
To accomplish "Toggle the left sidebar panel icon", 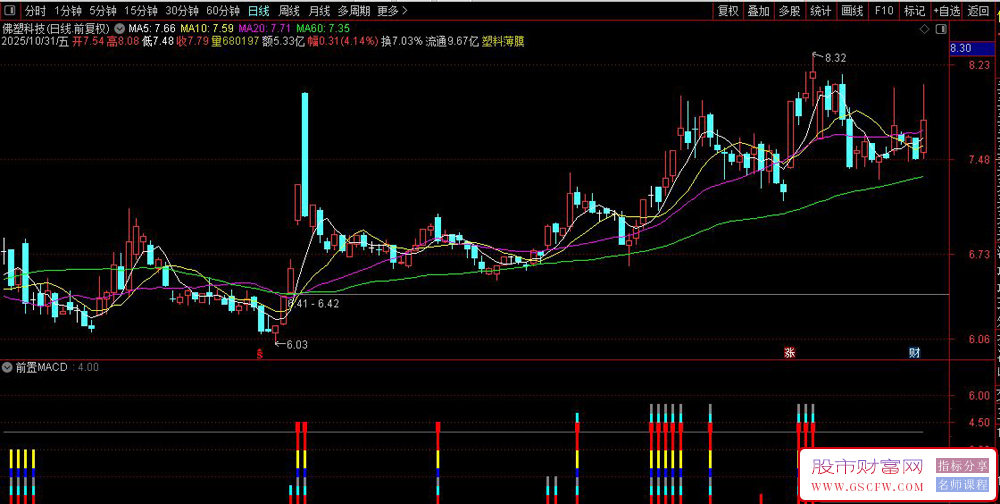I will point(10,11).
